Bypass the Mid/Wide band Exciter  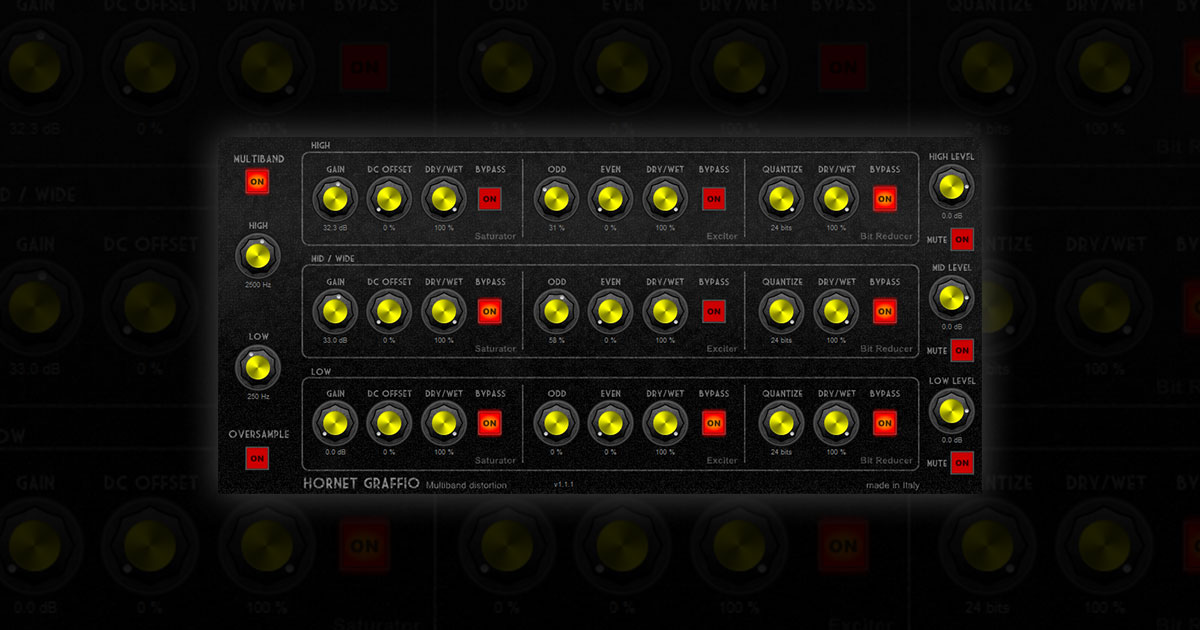[713, 311]
